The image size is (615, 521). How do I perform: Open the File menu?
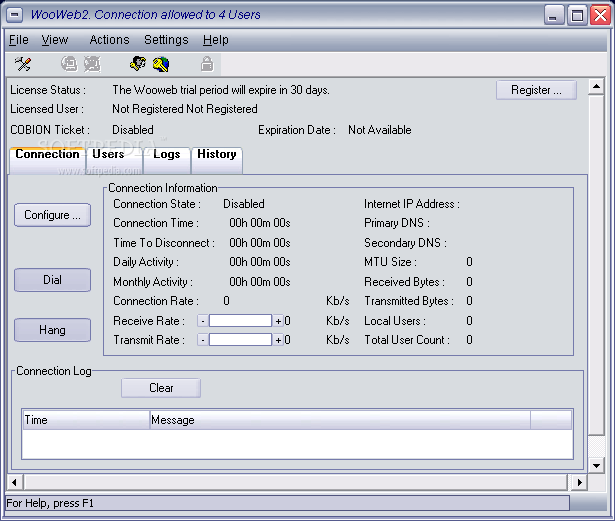(x=19, y=40)
